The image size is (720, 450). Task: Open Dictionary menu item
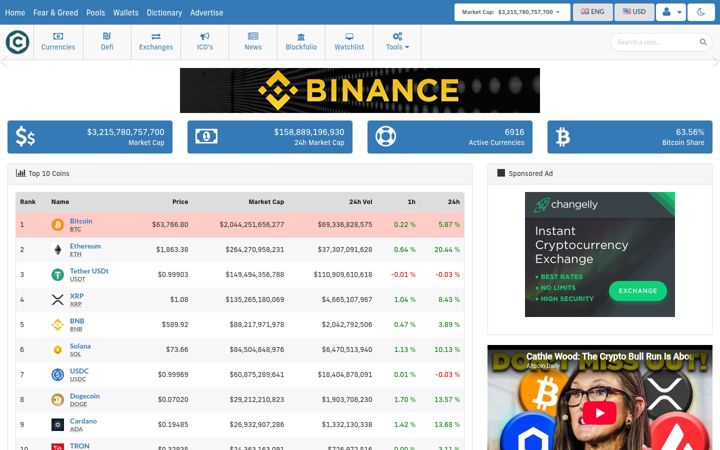coord(164,13)
